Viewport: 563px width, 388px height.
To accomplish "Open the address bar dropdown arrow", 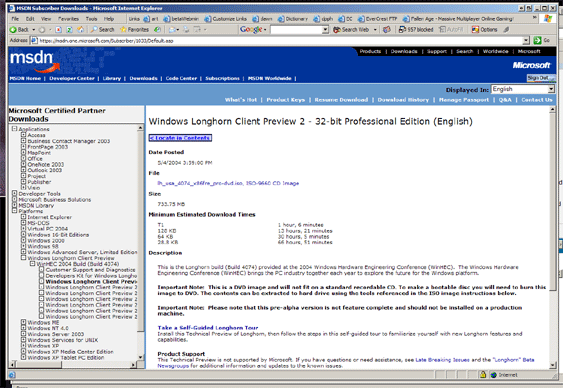I will (x=526, y=41).
